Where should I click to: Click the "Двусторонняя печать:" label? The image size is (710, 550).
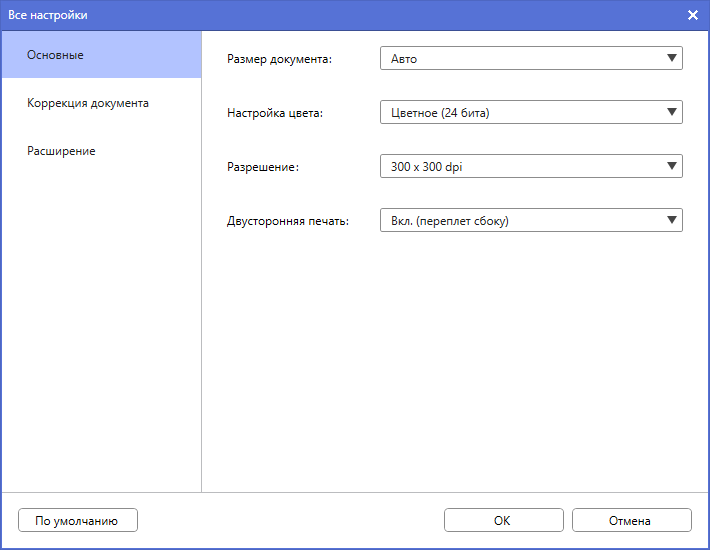pos(288,221)
